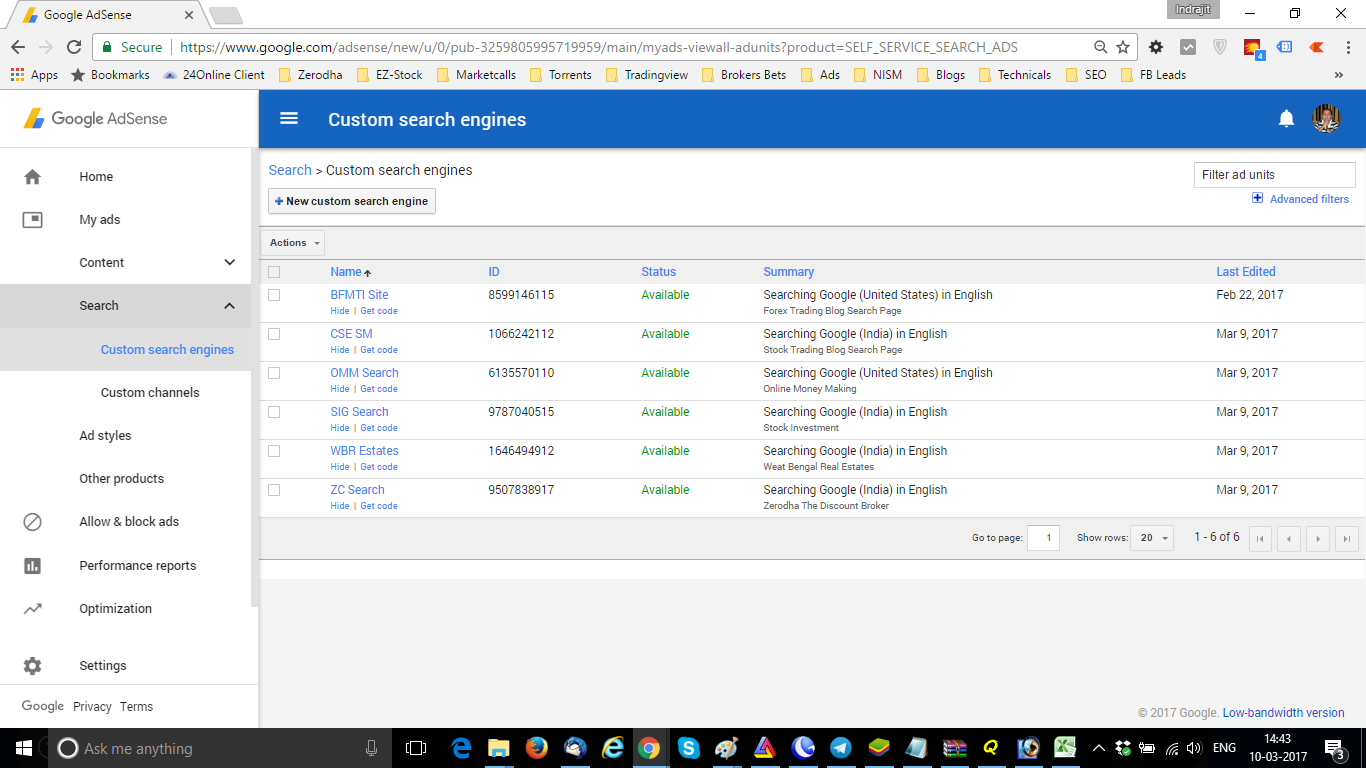Screen dimensions: 1366x768
Task: Click the Optimization trend icon
Action: pos(32,609)
